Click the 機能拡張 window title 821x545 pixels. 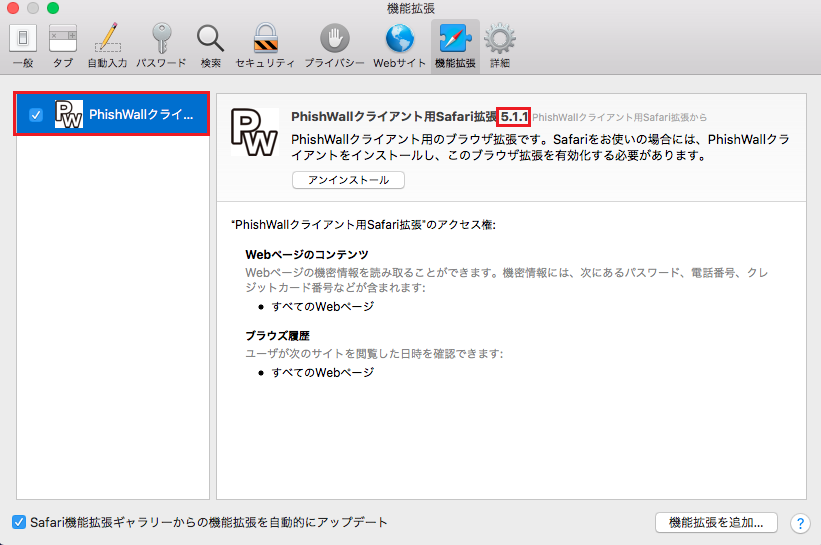tap(410, 8)
